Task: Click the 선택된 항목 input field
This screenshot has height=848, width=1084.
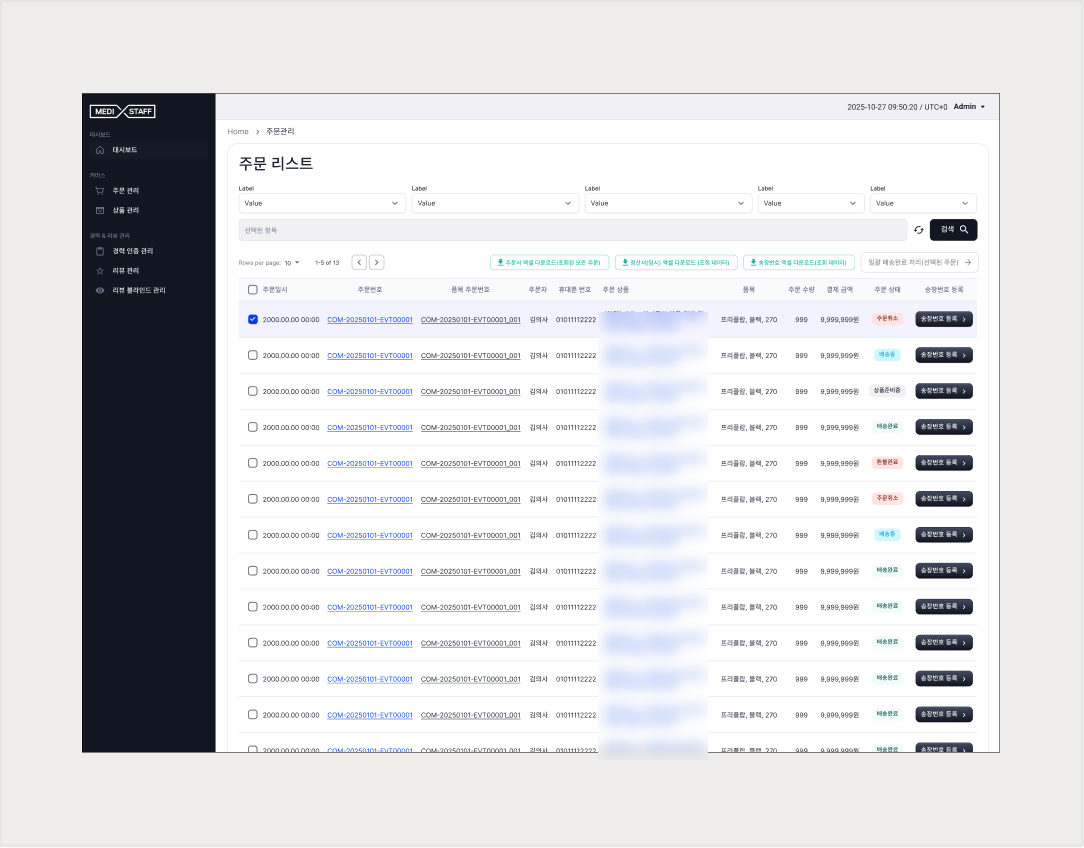Action: 572,230
